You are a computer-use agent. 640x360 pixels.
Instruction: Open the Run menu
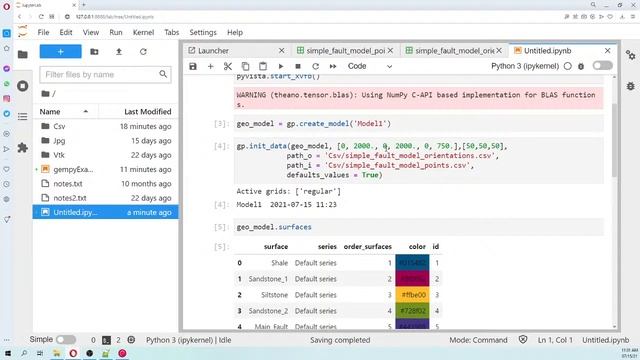[116, 32]
